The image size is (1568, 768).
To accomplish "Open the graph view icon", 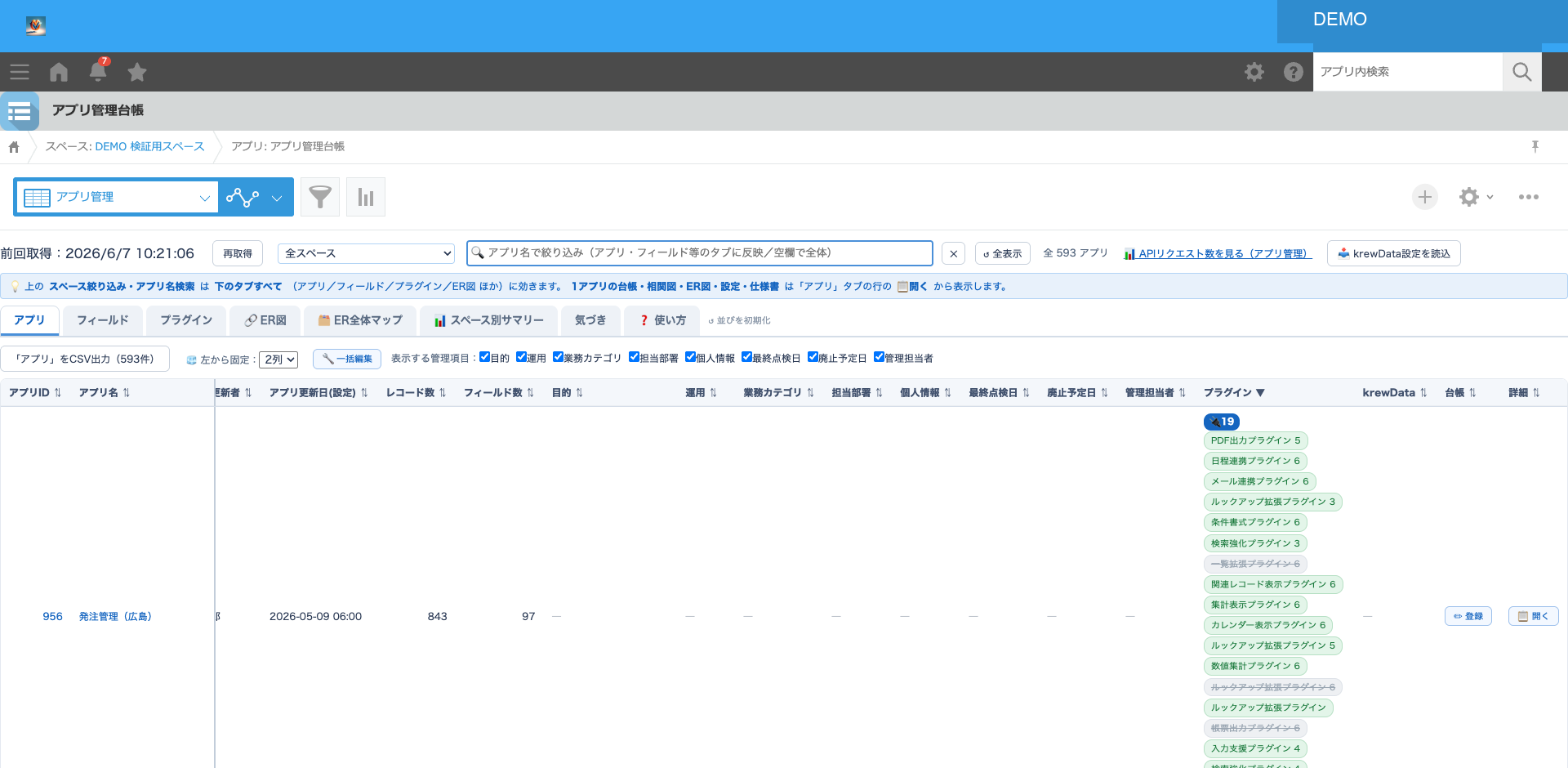I will [243, 197].
